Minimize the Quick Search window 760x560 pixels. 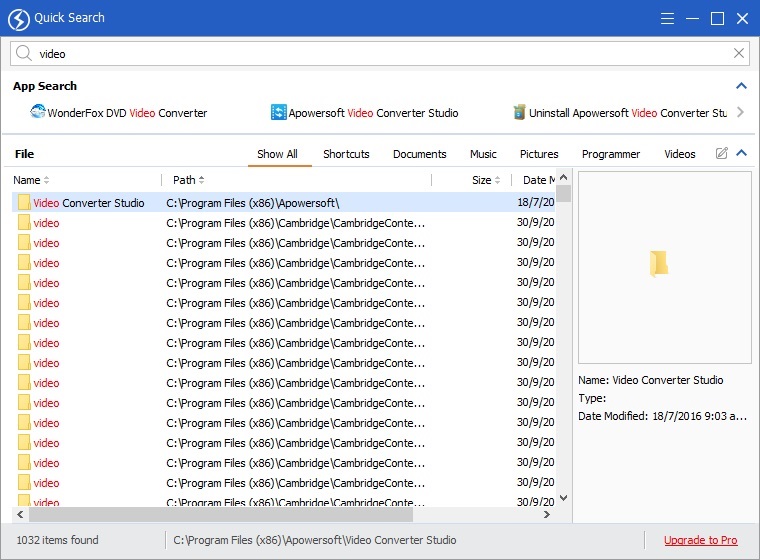[693, 18]
